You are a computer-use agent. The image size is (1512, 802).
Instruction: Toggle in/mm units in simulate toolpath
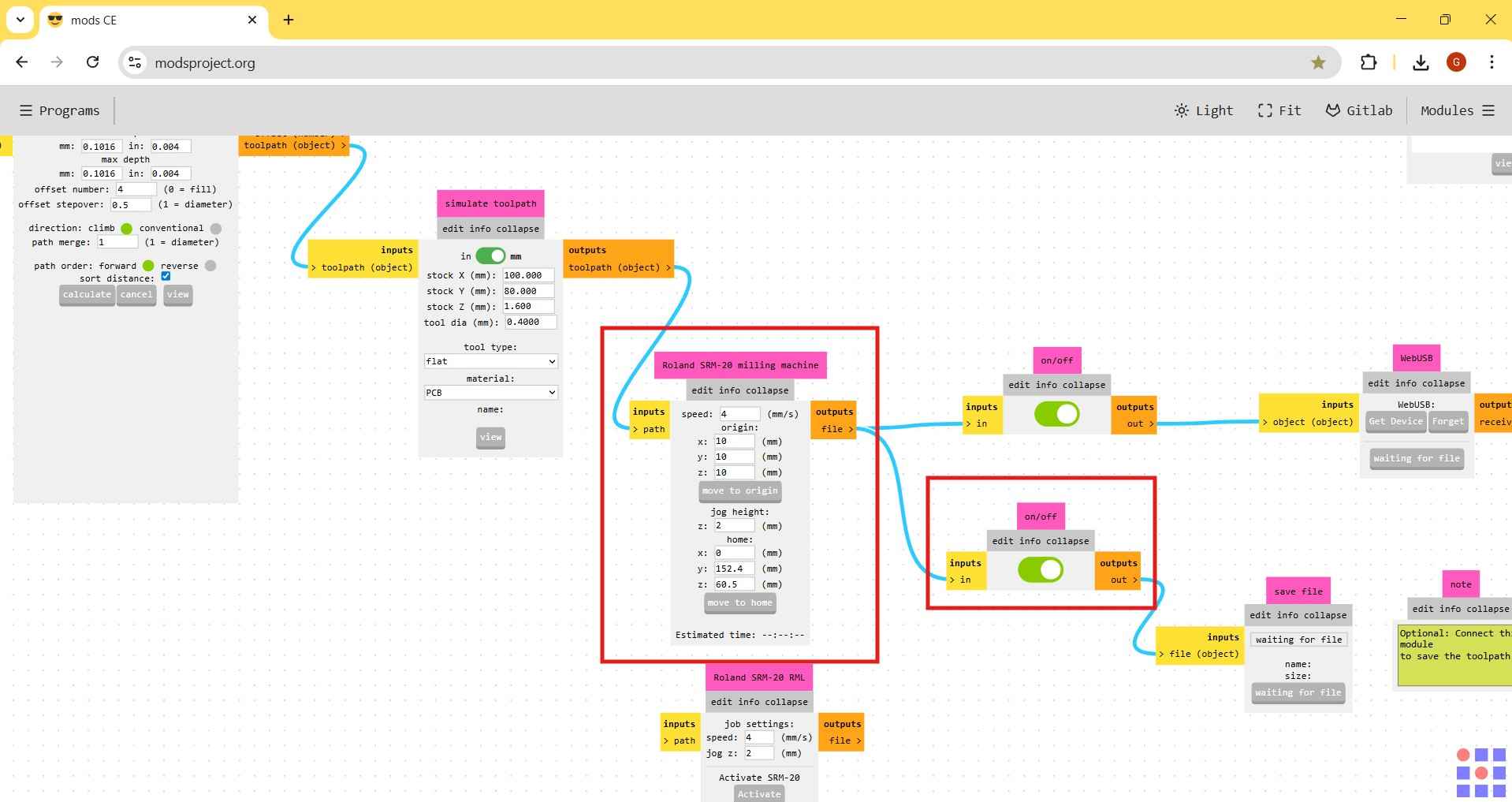click(x=490, y=256)
